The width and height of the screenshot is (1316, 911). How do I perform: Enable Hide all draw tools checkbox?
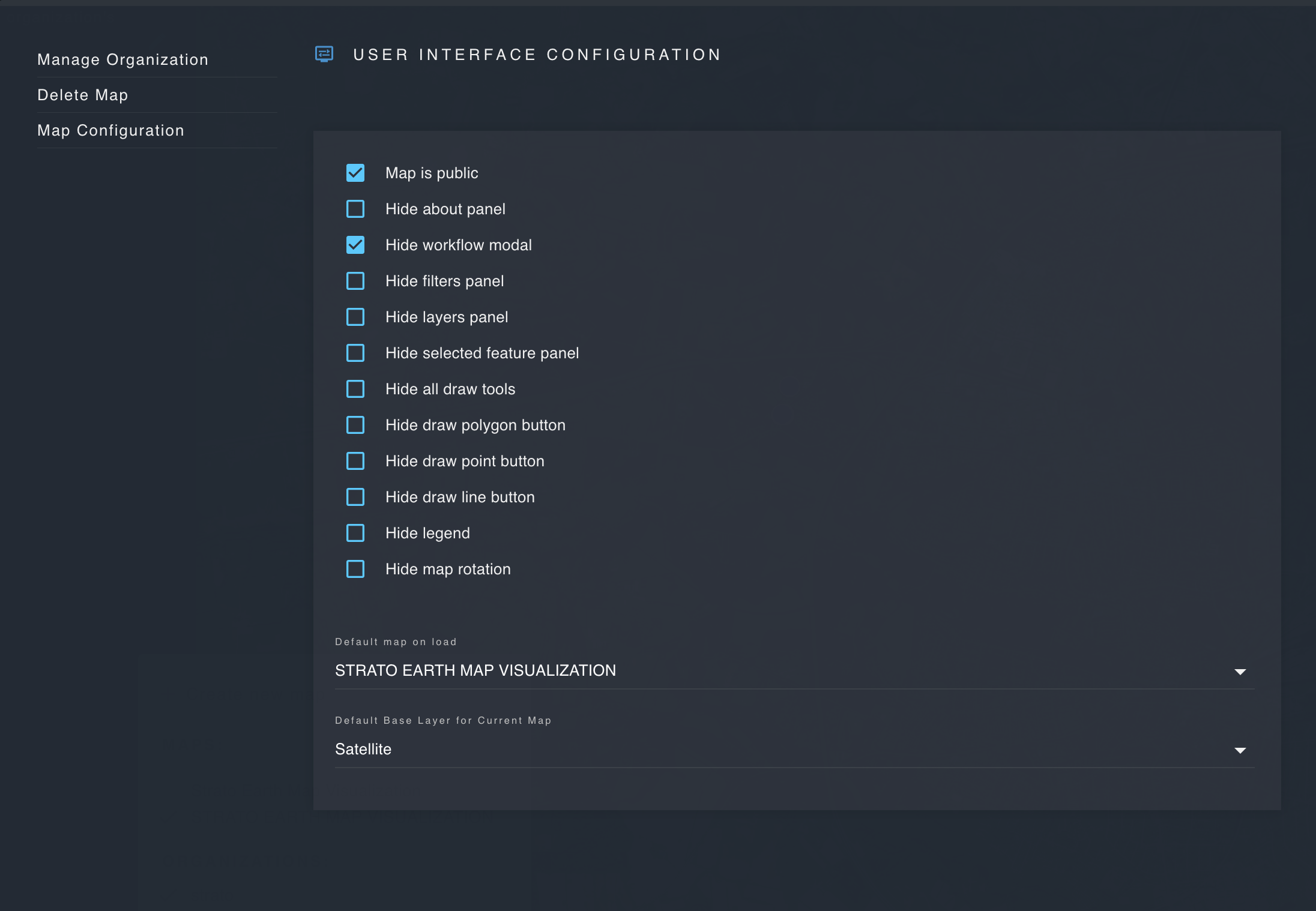click(x=355, y=389)
